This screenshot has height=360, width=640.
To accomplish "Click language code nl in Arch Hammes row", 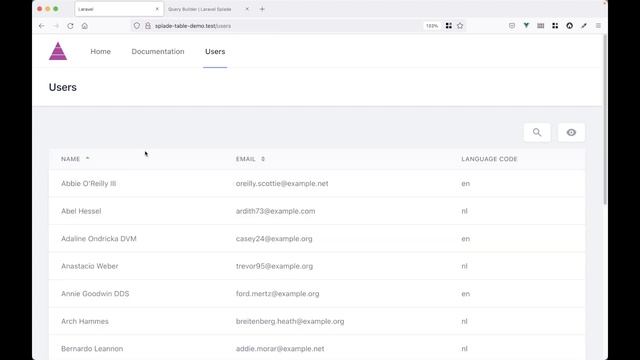I will [x=464, y=321].
